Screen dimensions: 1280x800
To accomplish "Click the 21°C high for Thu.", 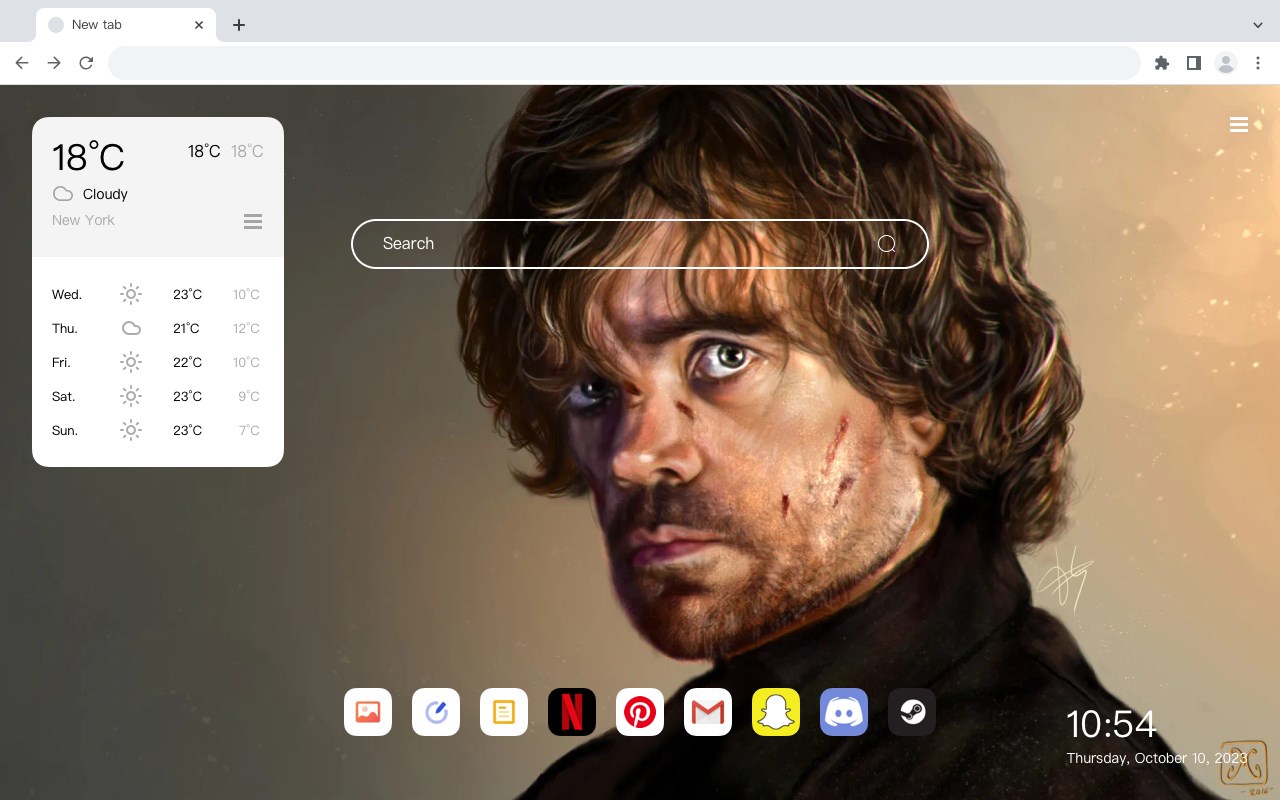I will (x=186, y=328).
